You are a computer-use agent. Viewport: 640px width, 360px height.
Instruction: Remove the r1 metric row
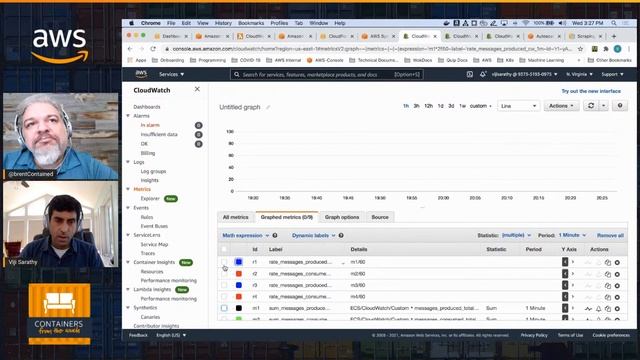pos(617,262)
